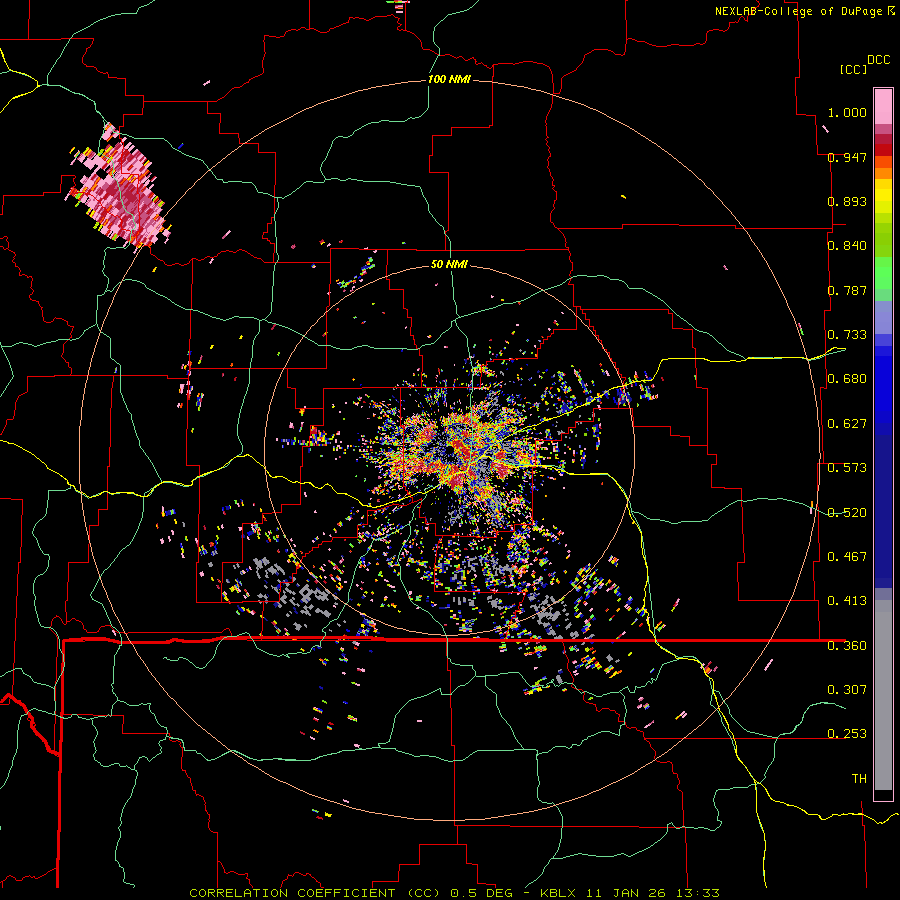
Task: Click the 50 NMI range ring label
Action: click(x=449, y=264)
